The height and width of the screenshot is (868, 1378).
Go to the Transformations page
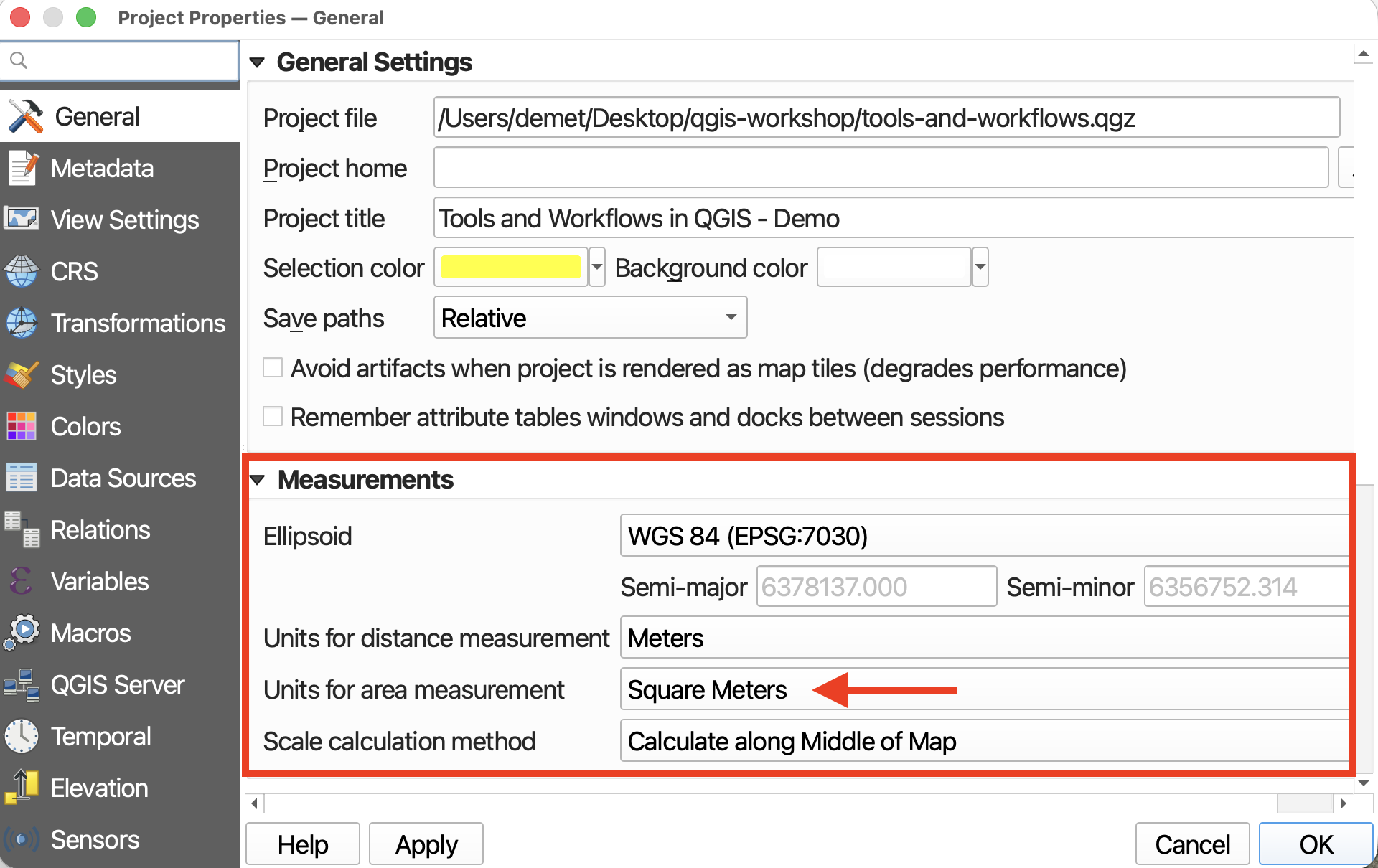(120, 323)
